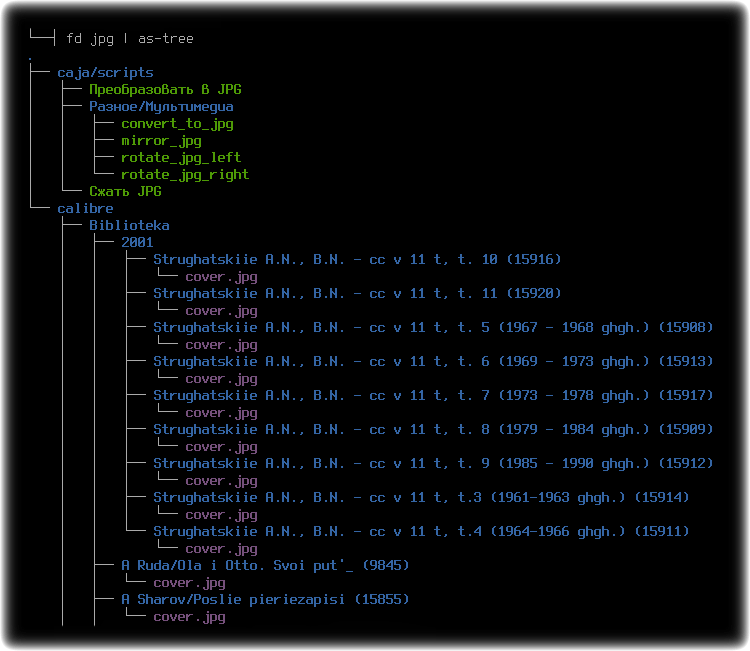Select the "2001" folder entry
Image resolution: width=750 pixels, height=651 pixels.
coord(137,243)
